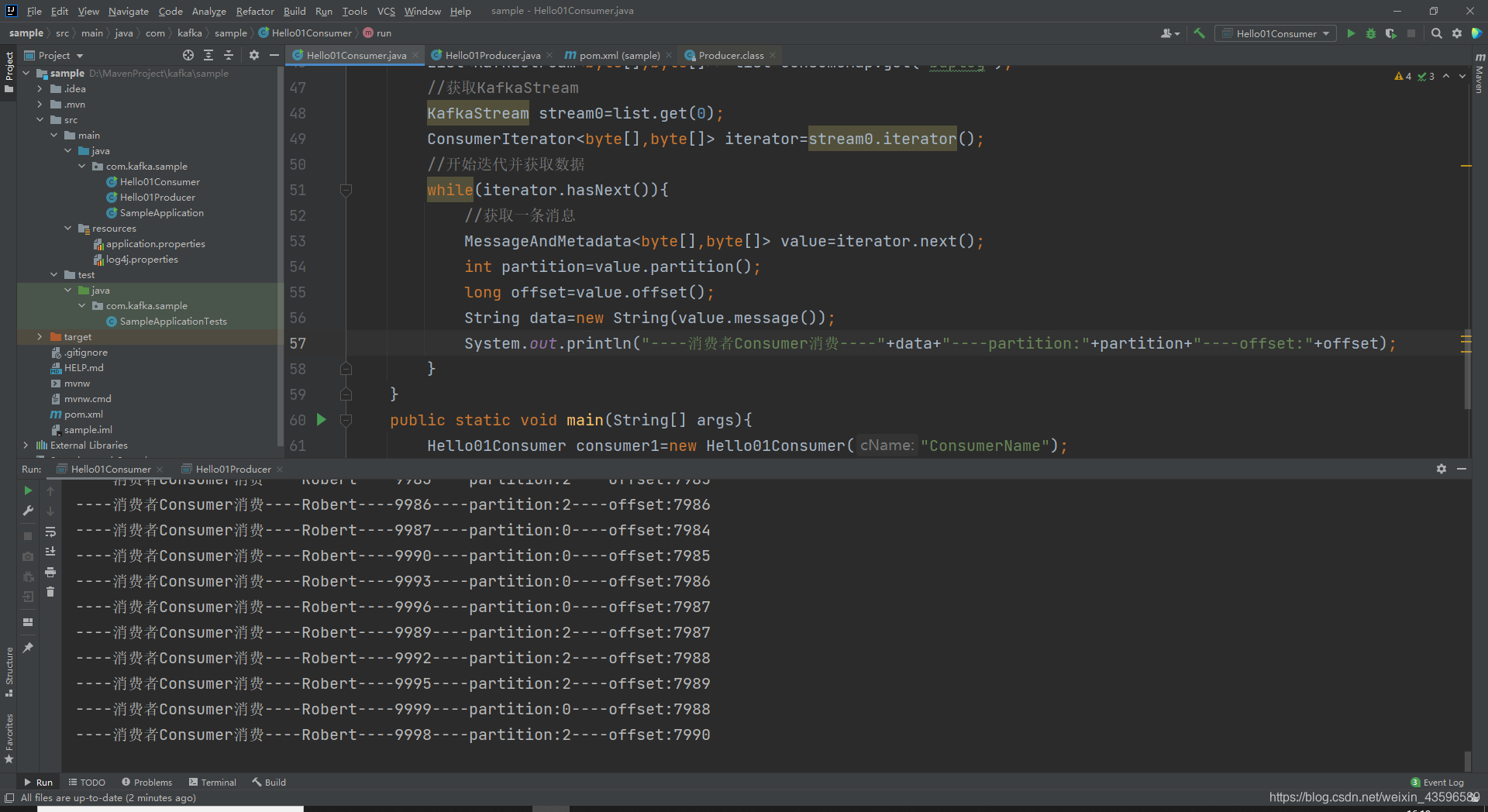The image size is (1488, 812).
Task: Open the TODO tool window
Action: point(87,782)
